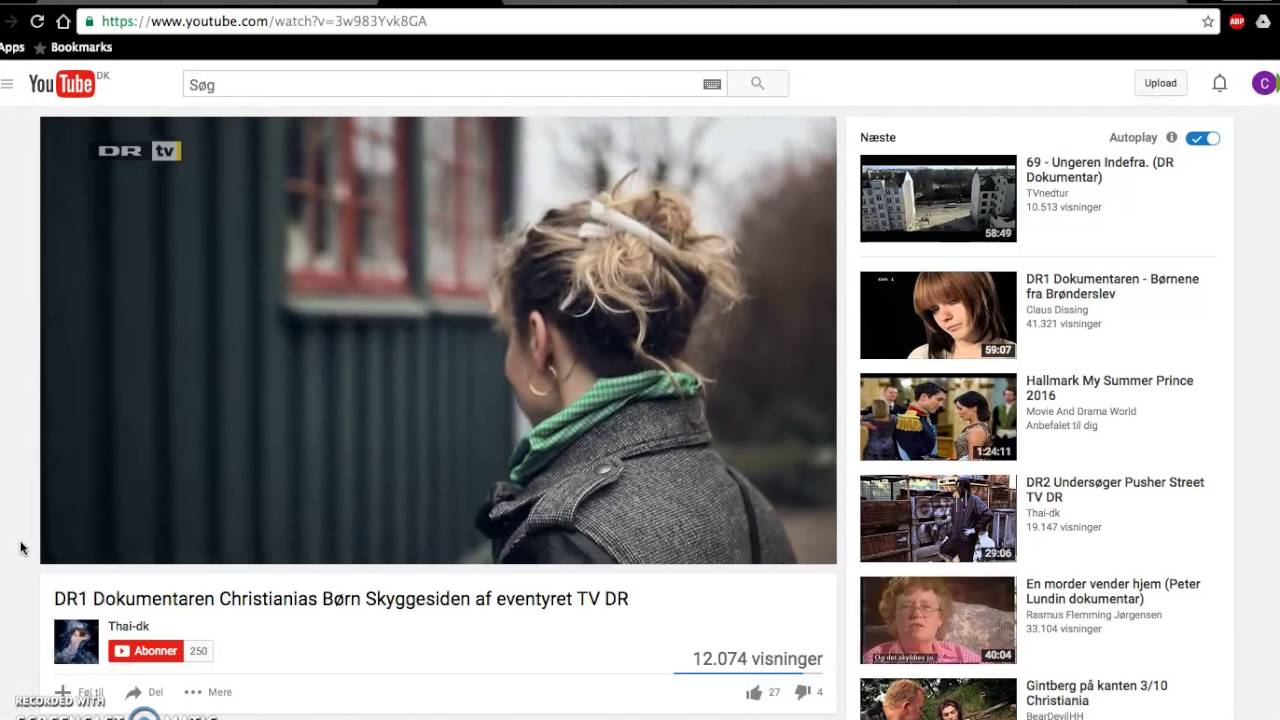Click the Rasmus Flemming Jørgensen channel name

(1094, 615)
